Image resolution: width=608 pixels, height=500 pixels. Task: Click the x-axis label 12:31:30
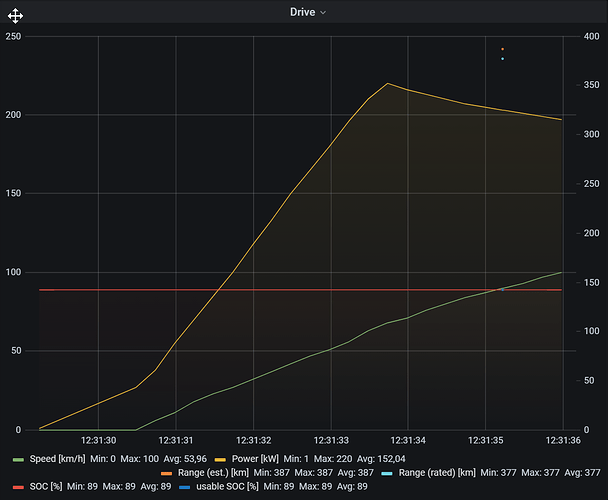tap(98, 441)
